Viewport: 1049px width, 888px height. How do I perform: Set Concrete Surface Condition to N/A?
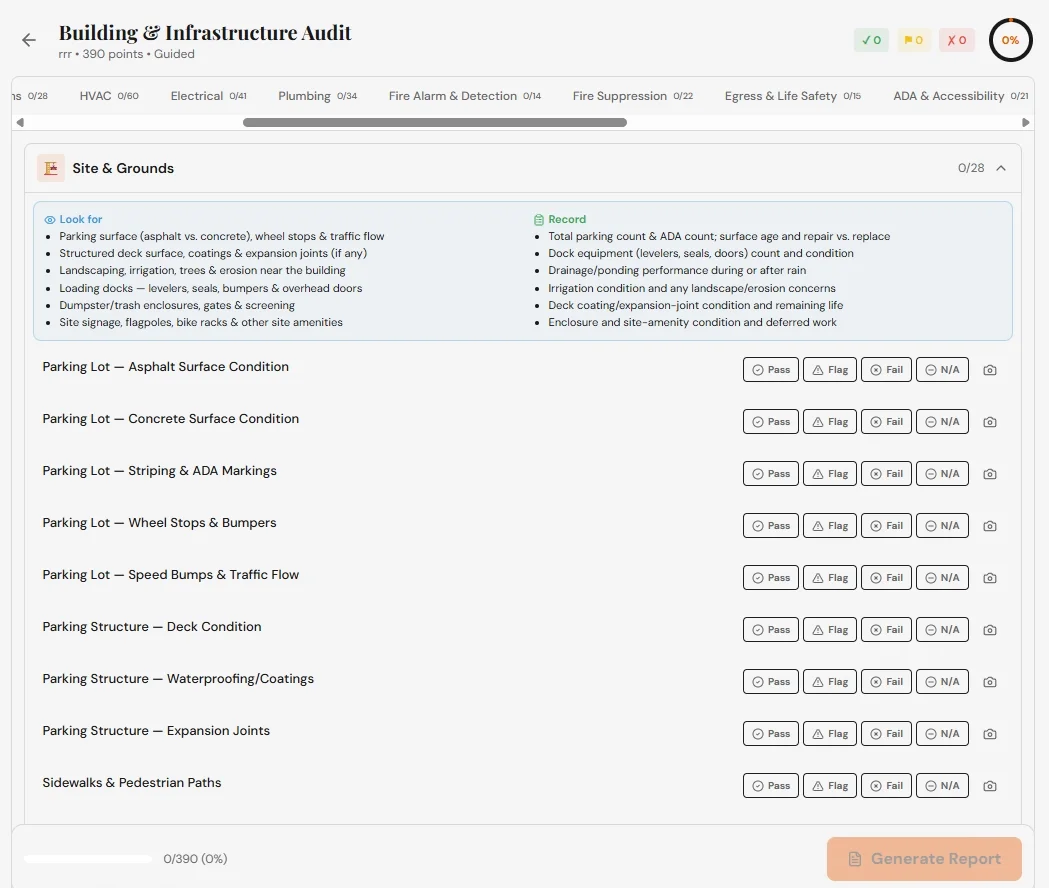[x=942, y=422]
